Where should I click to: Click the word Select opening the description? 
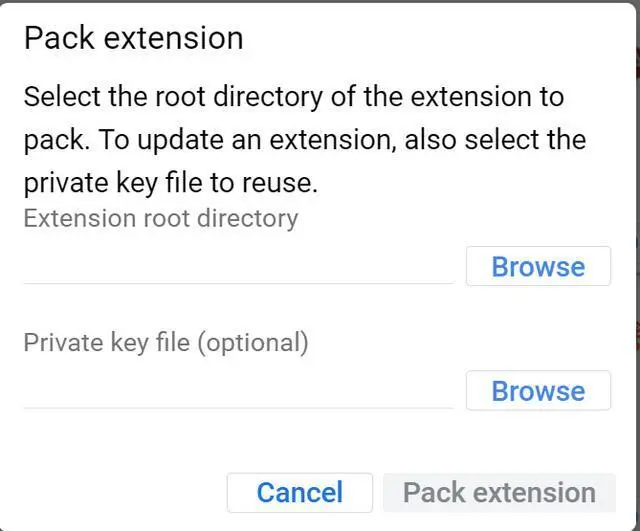60,97
